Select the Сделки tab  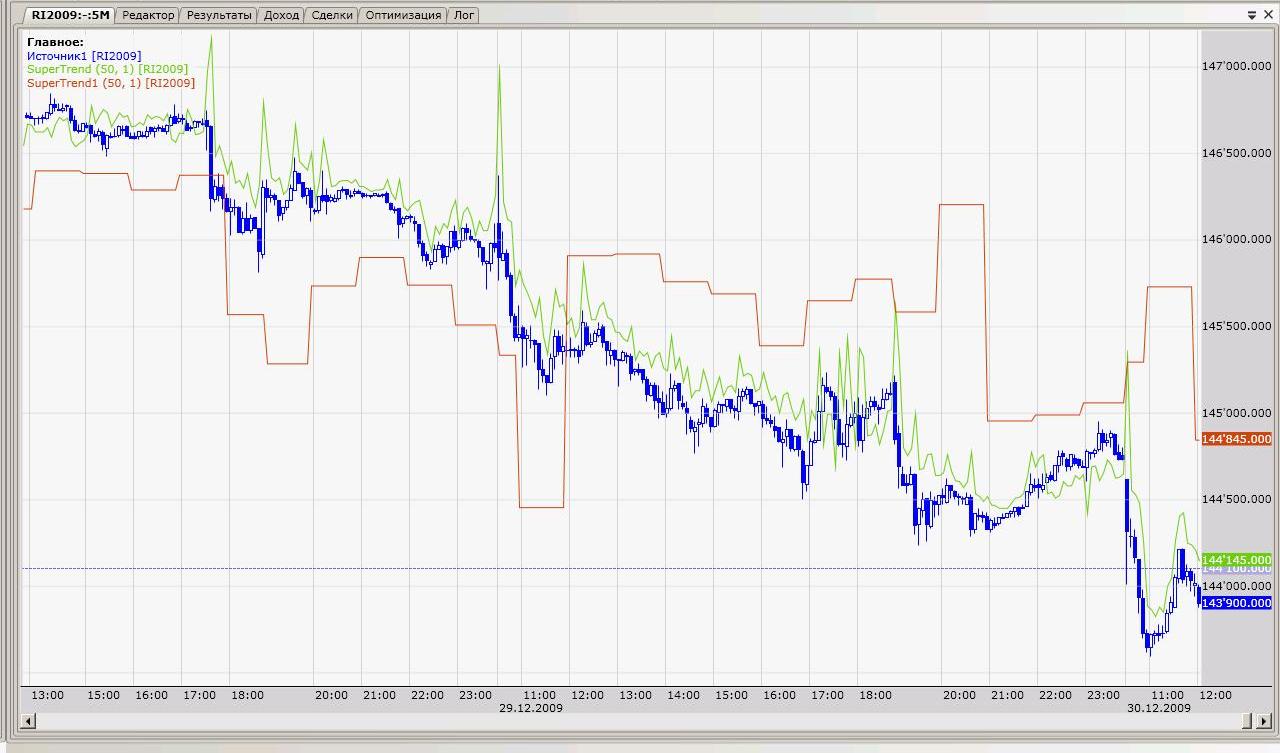click(330, 15)
